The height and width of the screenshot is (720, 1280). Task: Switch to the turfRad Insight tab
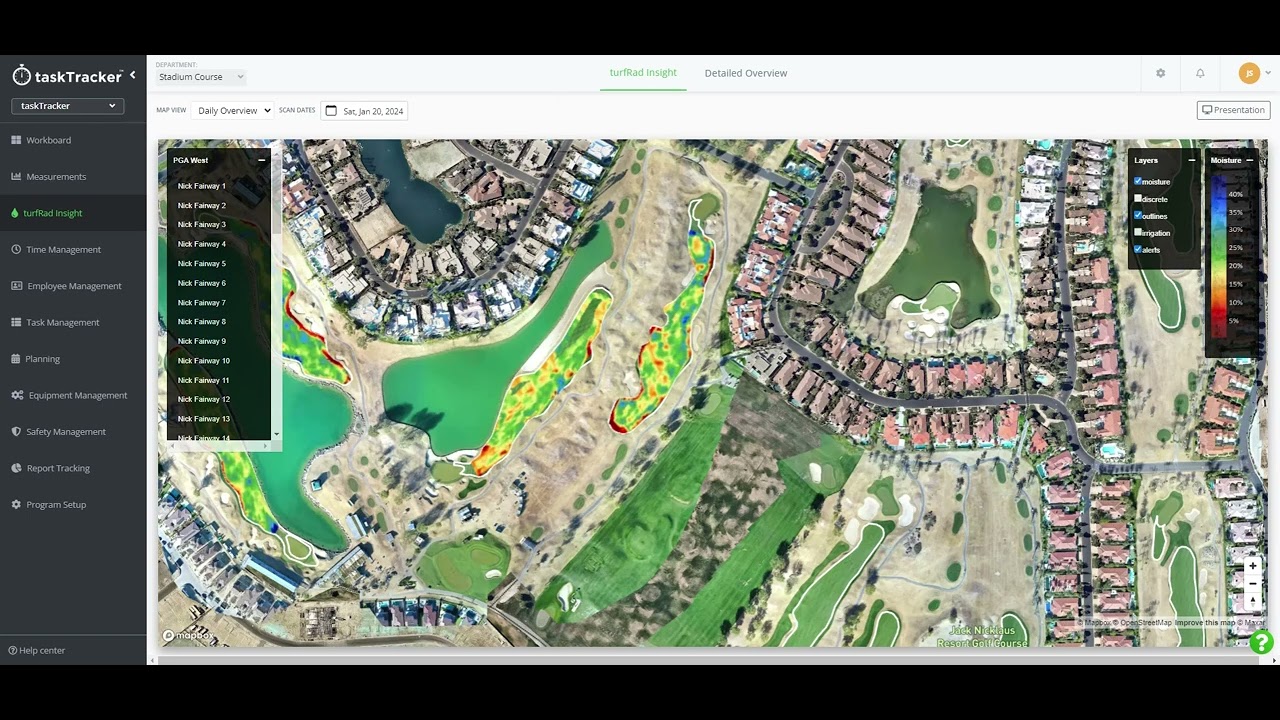(x=643, y=73)
